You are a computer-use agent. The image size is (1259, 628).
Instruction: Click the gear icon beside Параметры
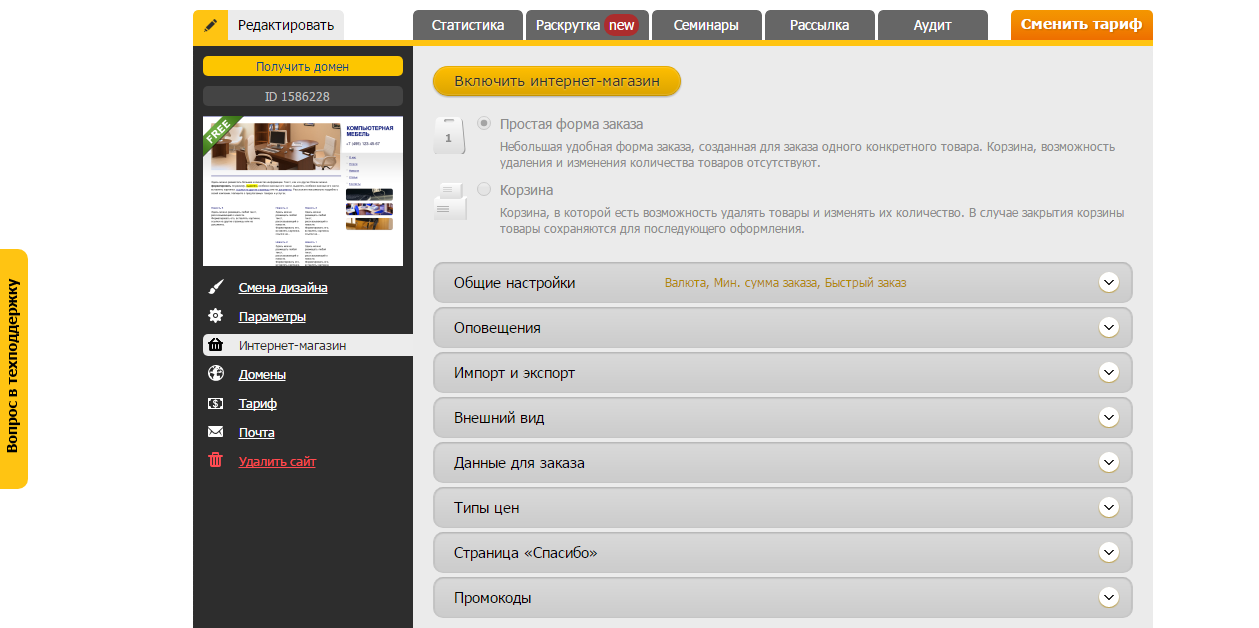coord(215,316)
